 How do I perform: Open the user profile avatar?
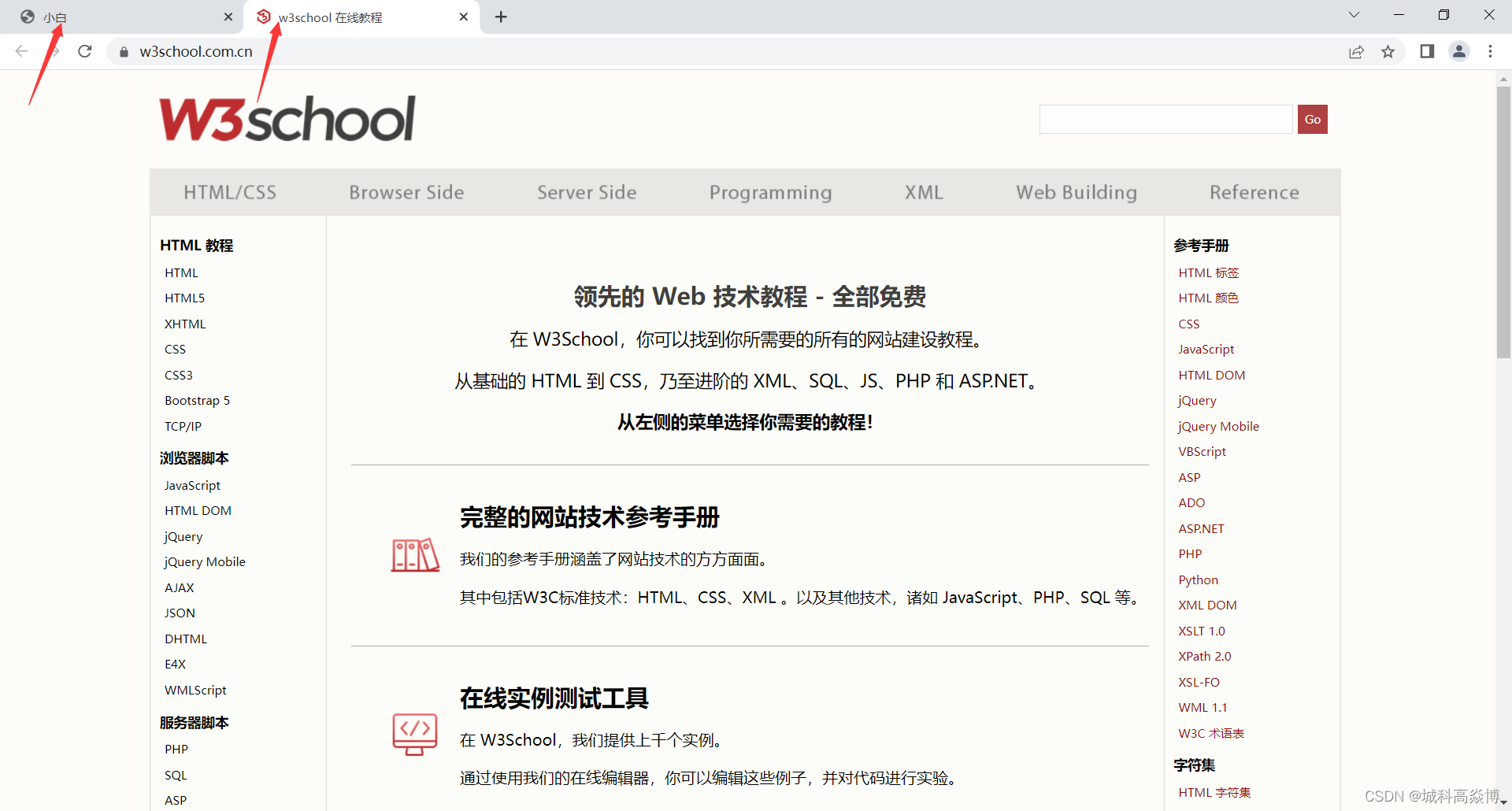1459,51
